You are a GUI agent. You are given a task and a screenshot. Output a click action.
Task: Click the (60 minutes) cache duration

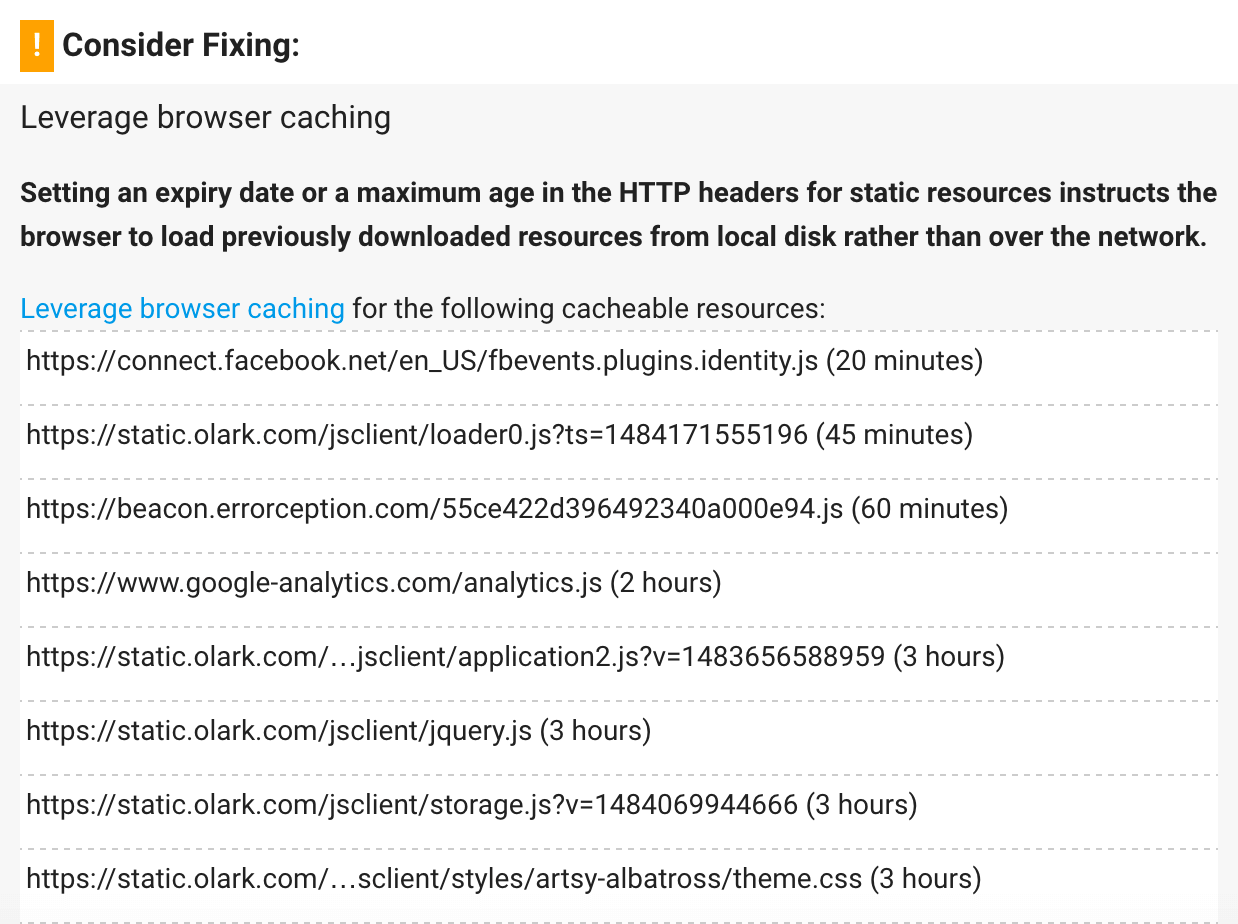(x=929, y=508)
